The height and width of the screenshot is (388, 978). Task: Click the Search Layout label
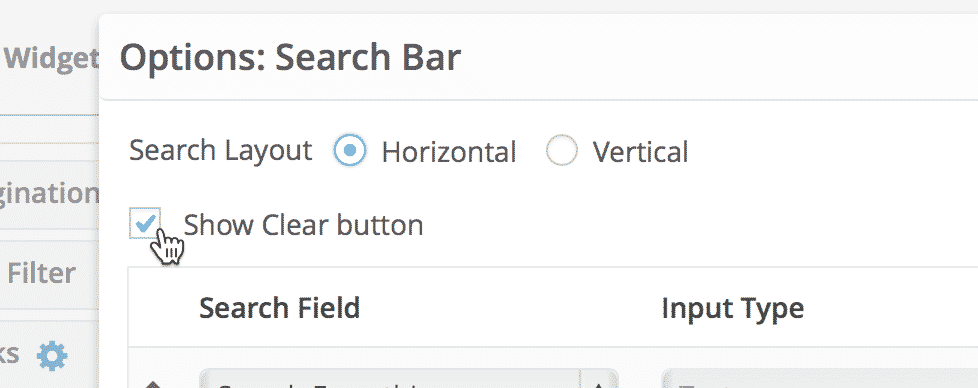click(x=221, y=150)
